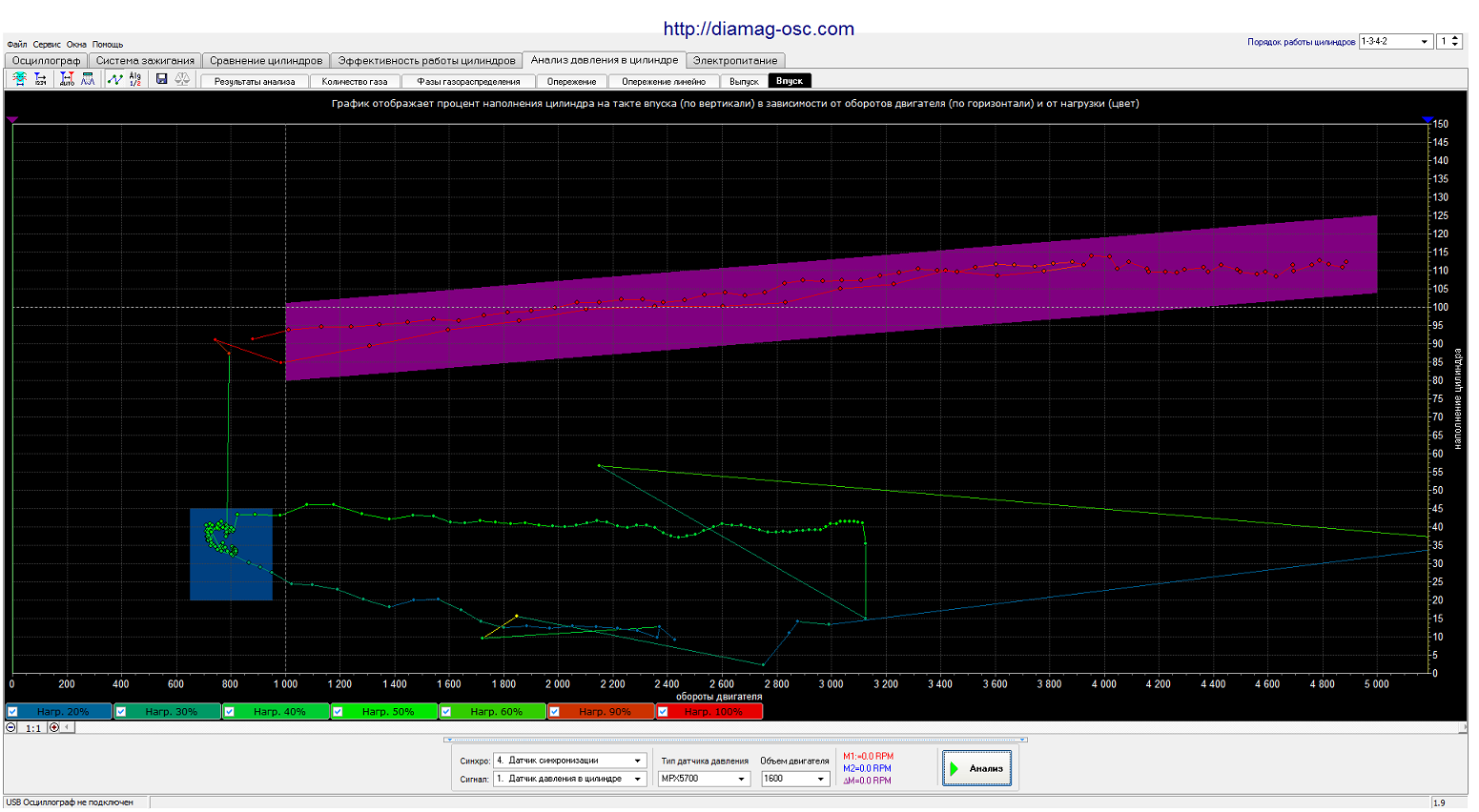
Task: Click the M2=0.0 RPM readout
Action: pyautogui.click(x=867, y=768)
